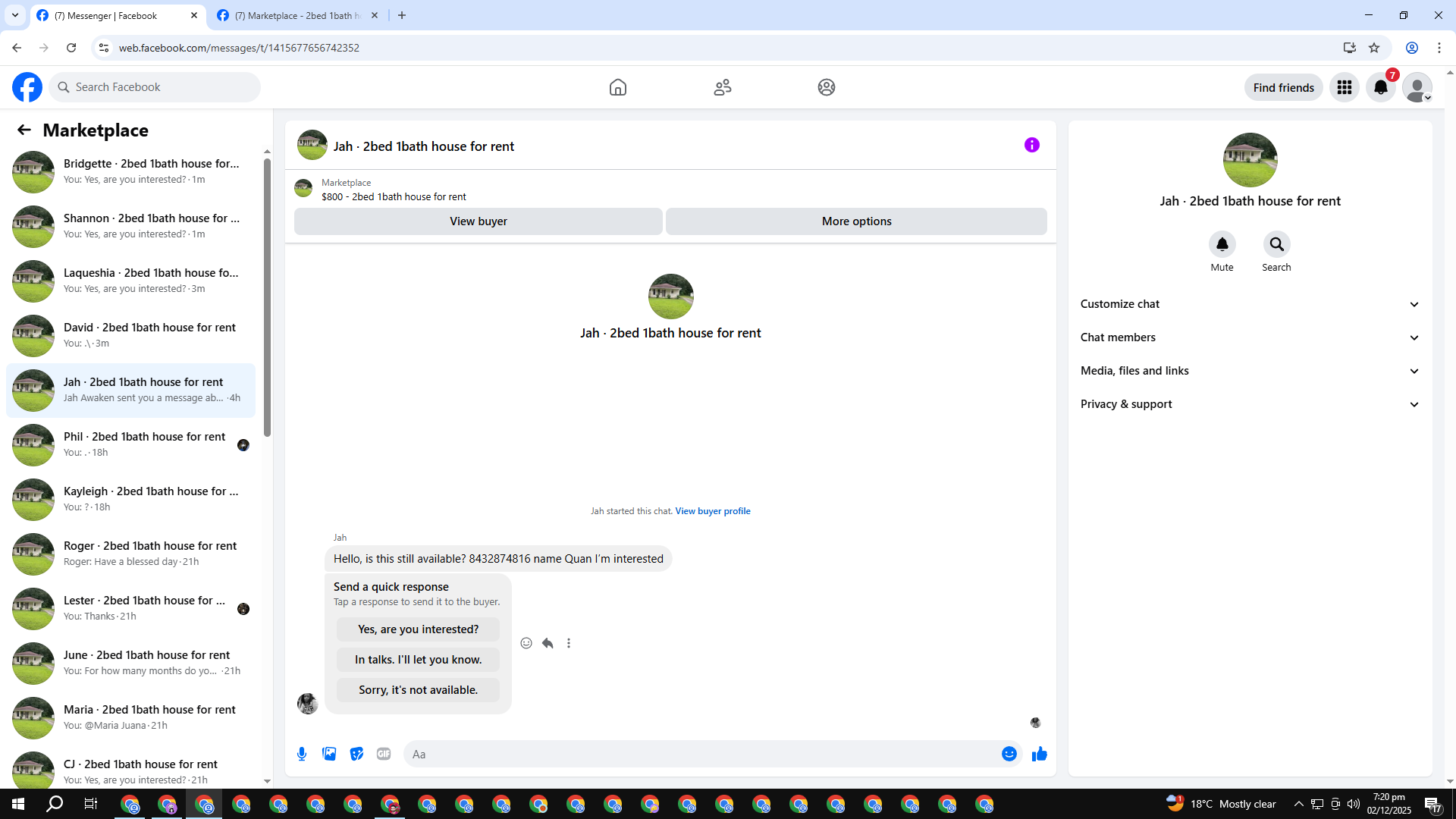
Task: Expand Media, files and links section
Action: pos(1250,371)
